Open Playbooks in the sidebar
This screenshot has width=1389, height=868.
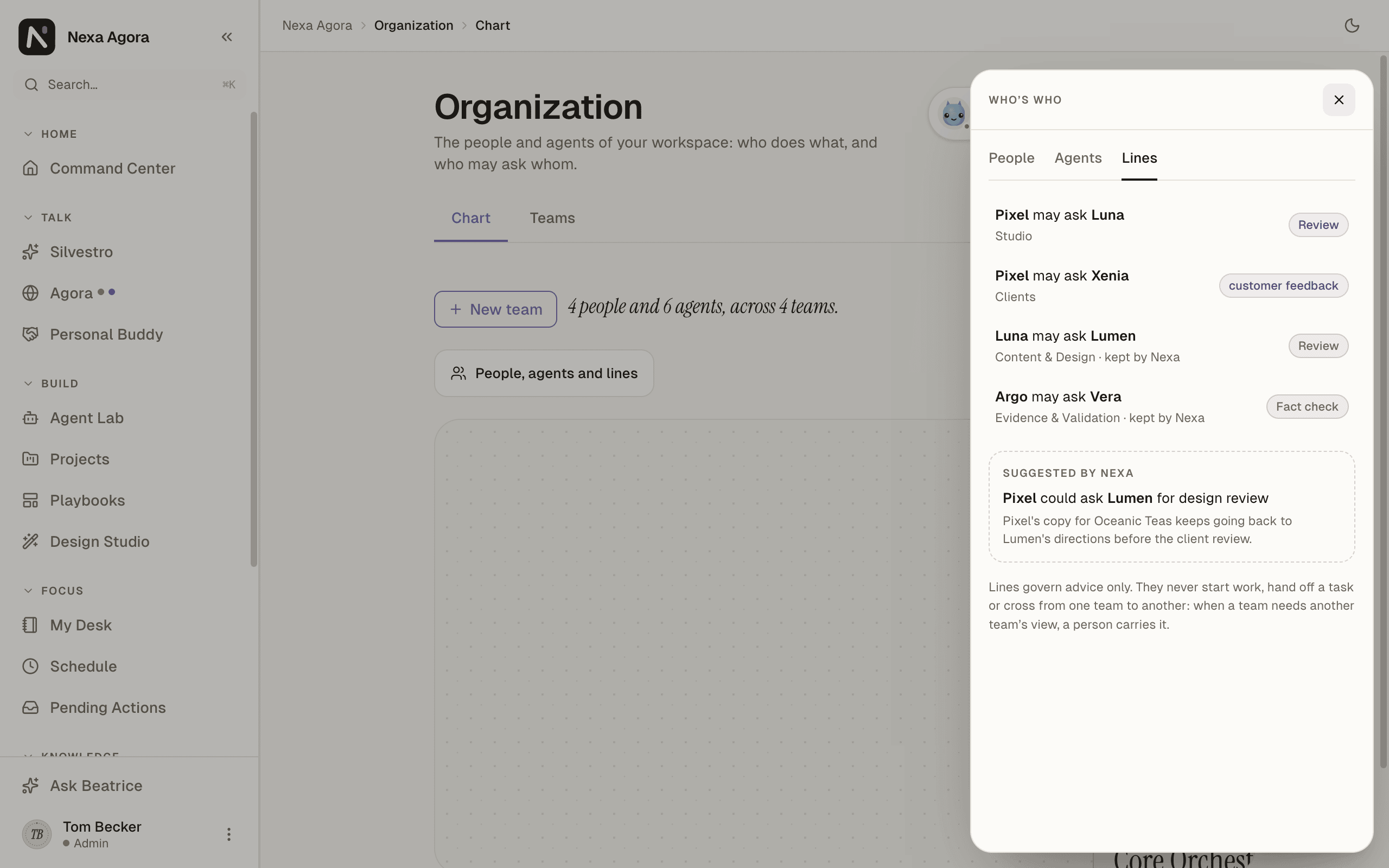[x=129, y=500]
